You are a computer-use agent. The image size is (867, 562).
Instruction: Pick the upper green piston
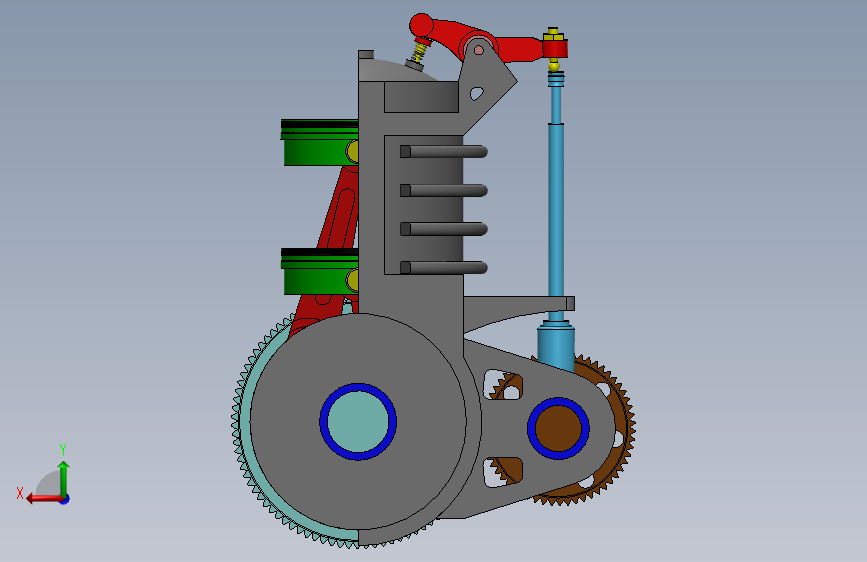click(x=320, y=142)
